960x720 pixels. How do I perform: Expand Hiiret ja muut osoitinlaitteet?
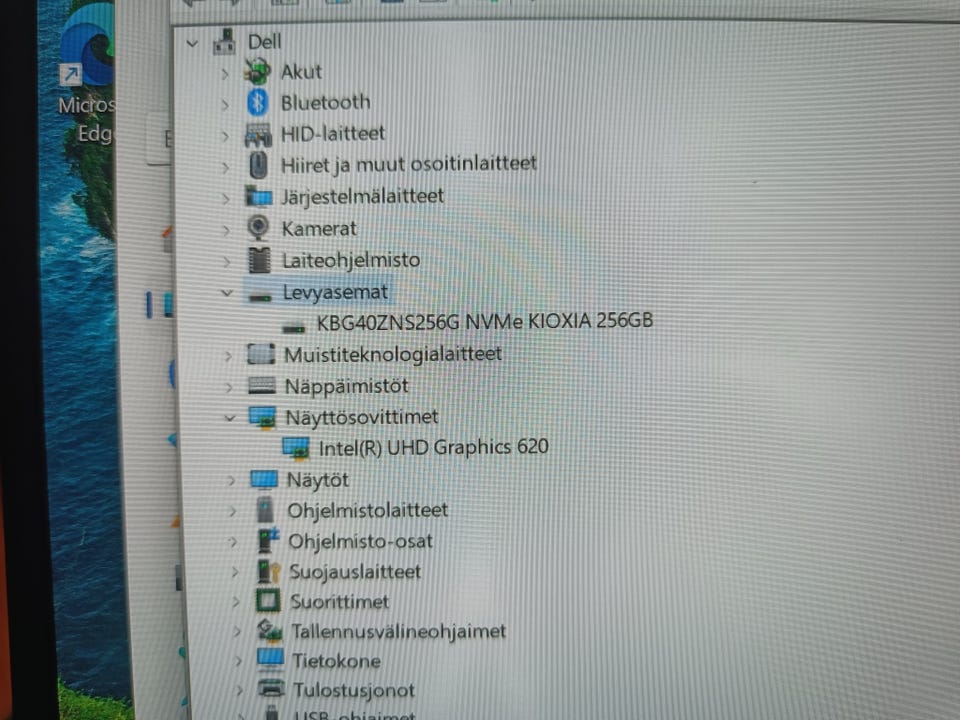(225, 167)
